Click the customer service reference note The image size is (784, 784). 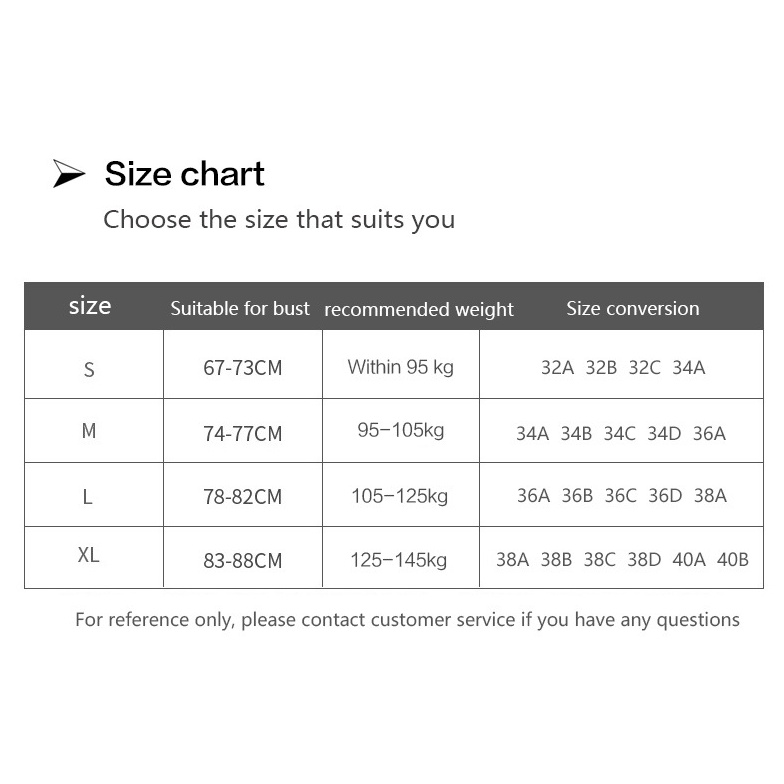point(407,620)
